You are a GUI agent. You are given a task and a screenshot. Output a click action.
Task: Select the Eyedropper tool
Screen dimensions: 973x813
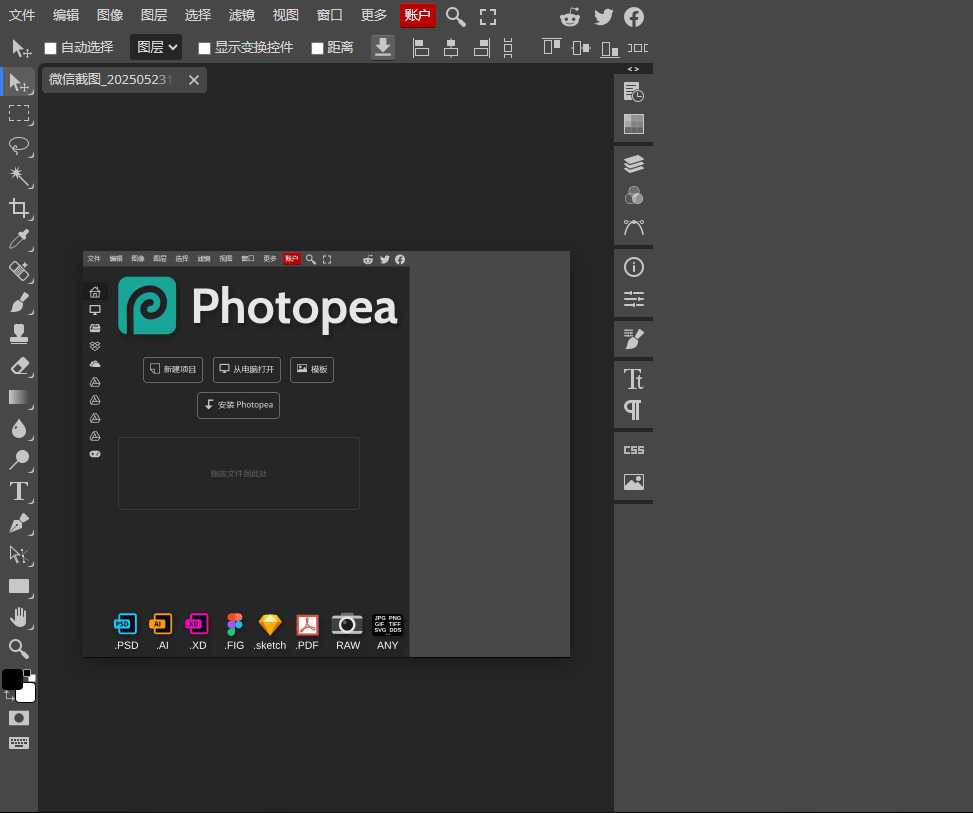19,239
